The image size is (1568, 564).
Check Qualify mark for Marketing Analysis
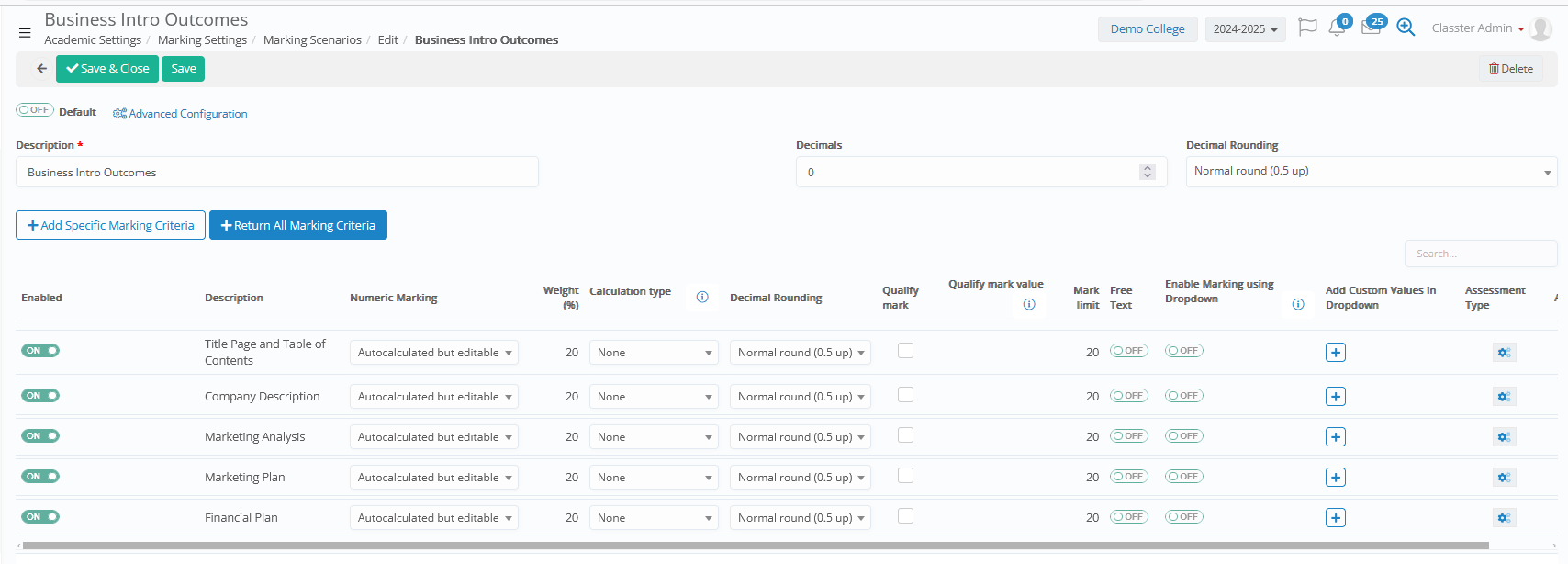[x=905, y=435]
